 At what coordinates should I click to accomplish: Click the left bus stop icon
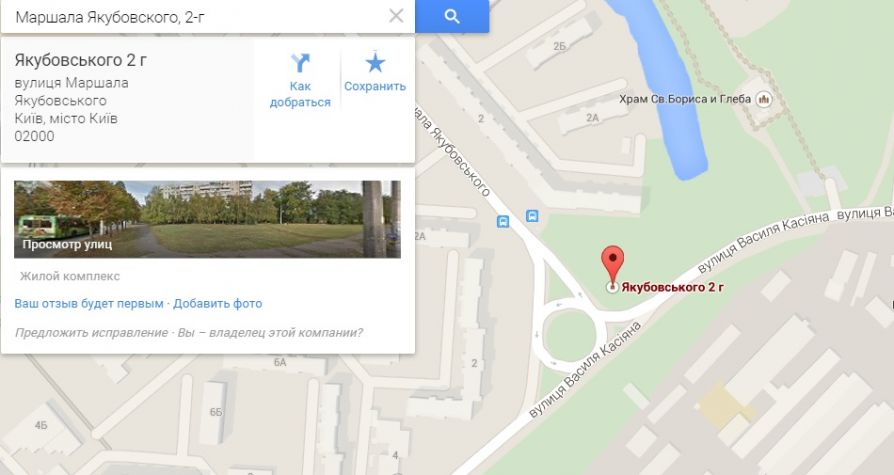[x=503, y=222]
